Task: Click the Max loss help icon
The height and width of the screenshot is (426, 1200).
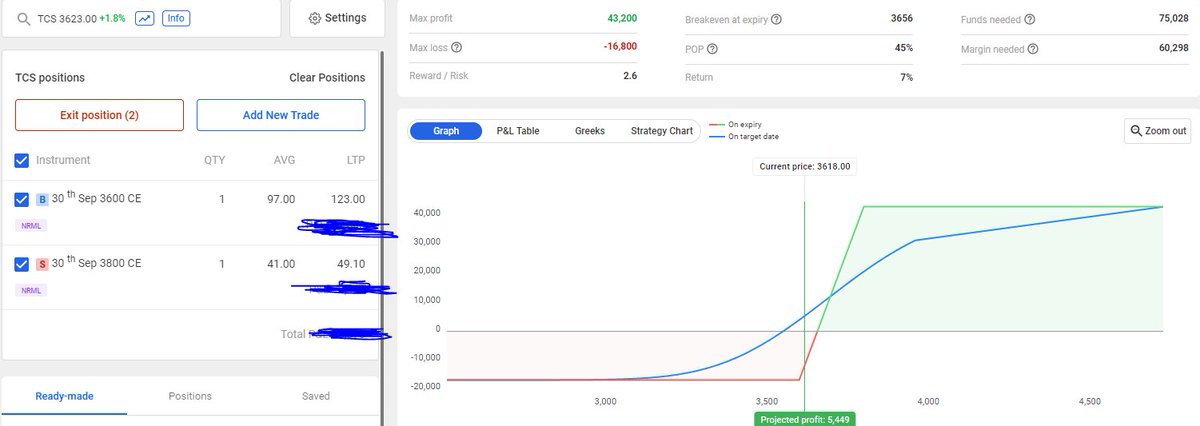Action: 457,47
